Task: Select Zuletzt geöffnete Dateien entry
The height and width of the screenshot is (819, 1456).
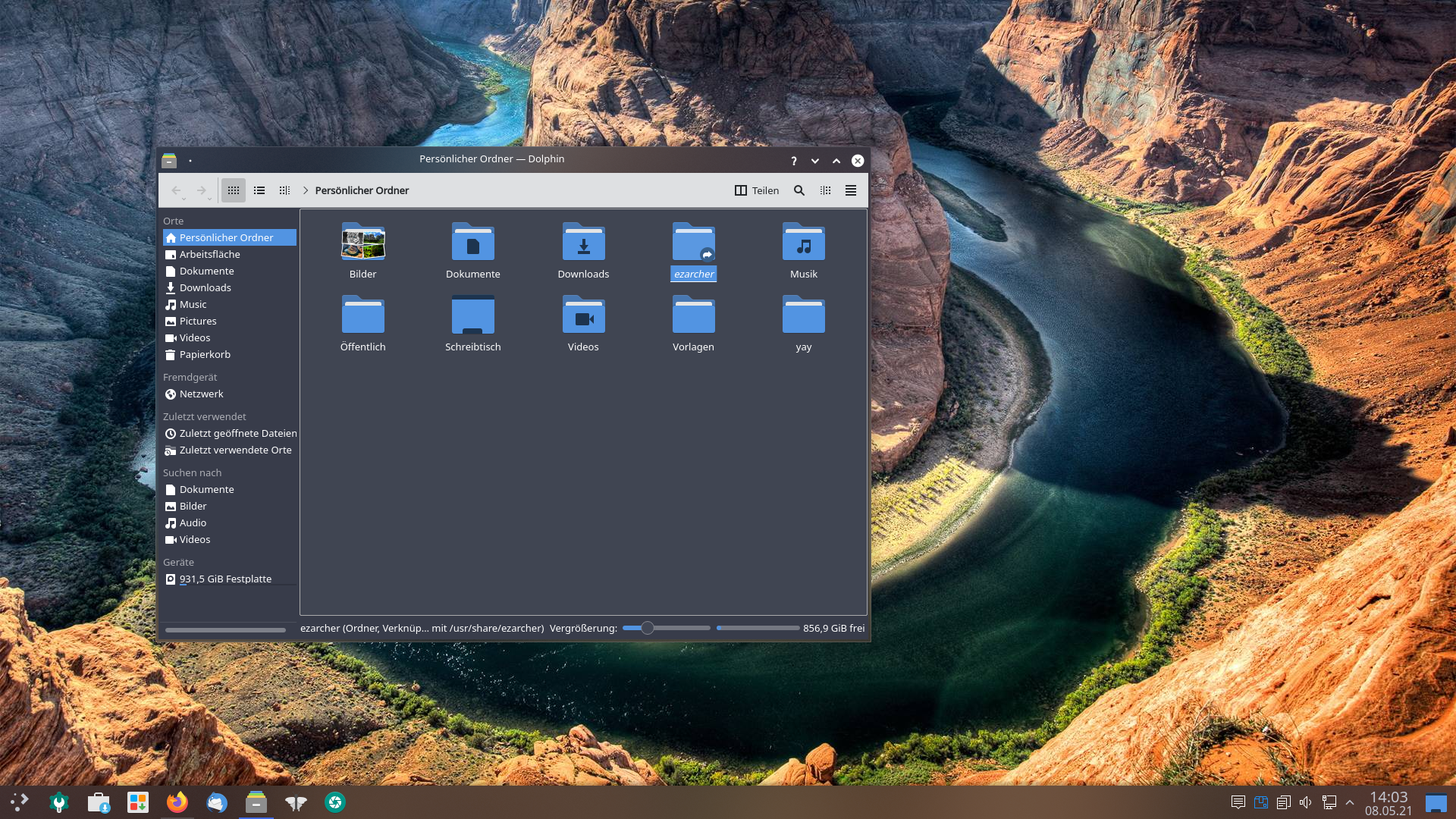Action: tap(237, 433)
